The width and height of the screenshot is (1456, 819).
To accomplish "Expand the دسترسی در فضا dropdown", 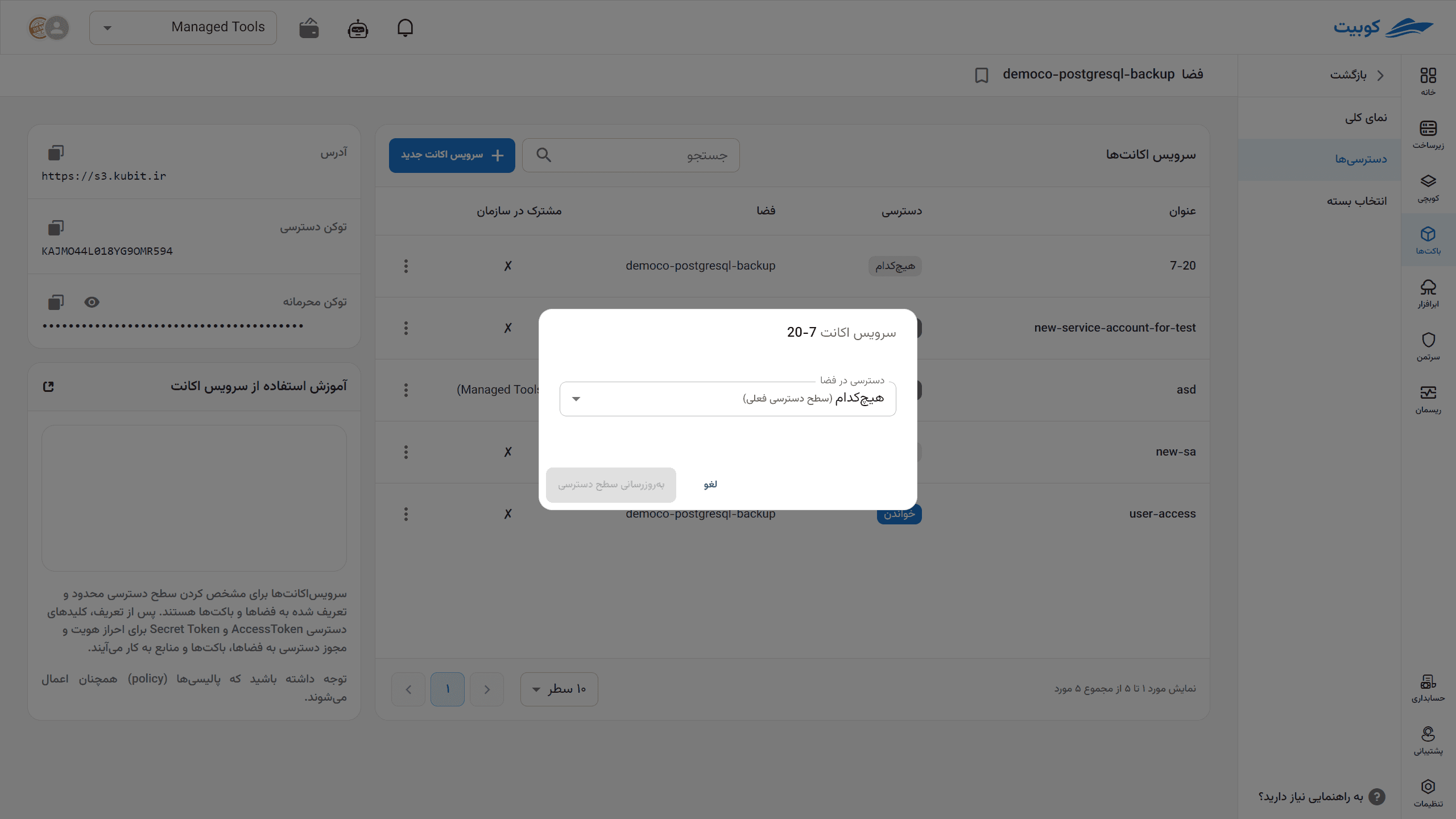I will point(727,399).
